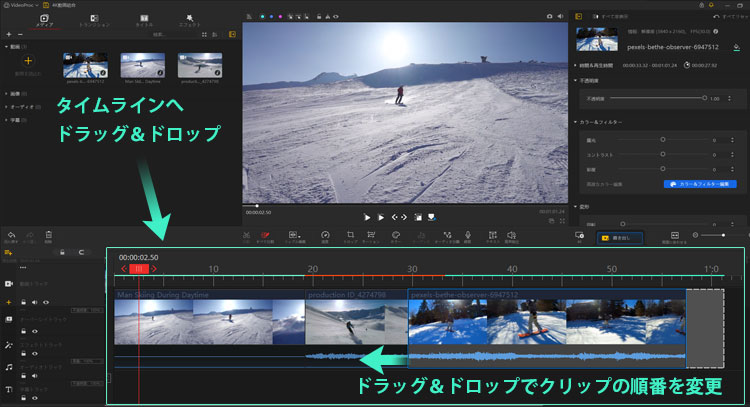Toggle the timeline magnet snap icon

coord(81,252)
